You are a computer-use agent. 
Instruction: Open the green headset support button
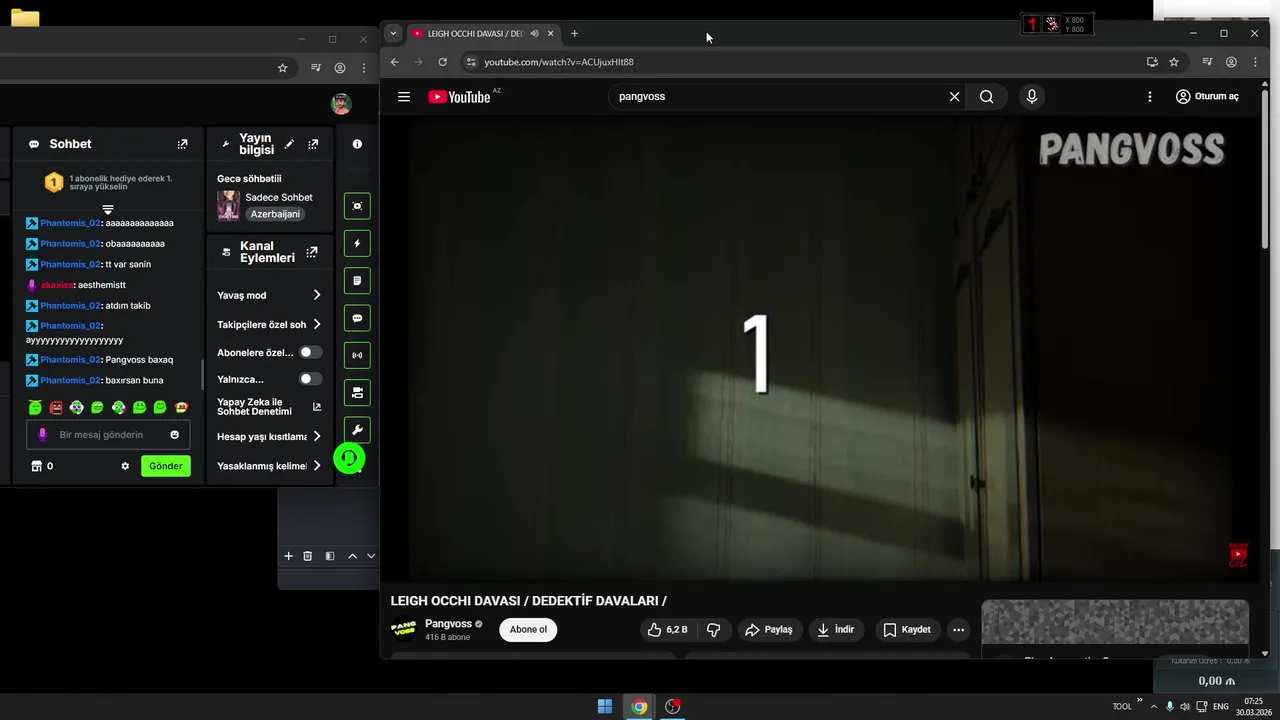(x=349, y=459)
